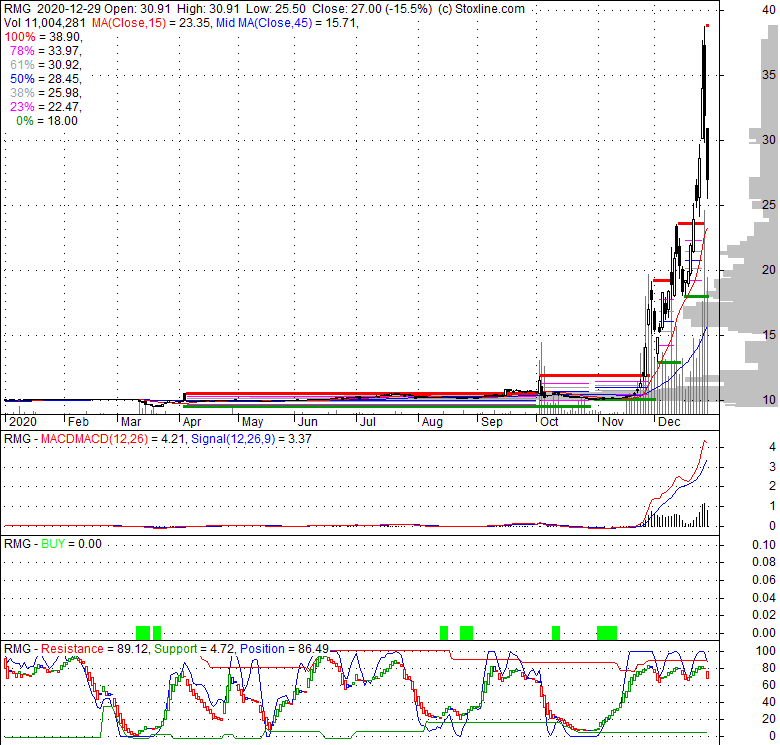Click the Vol 11,004,281 text
The height and width of the screenshot is (745, 780).
point(45,23)
